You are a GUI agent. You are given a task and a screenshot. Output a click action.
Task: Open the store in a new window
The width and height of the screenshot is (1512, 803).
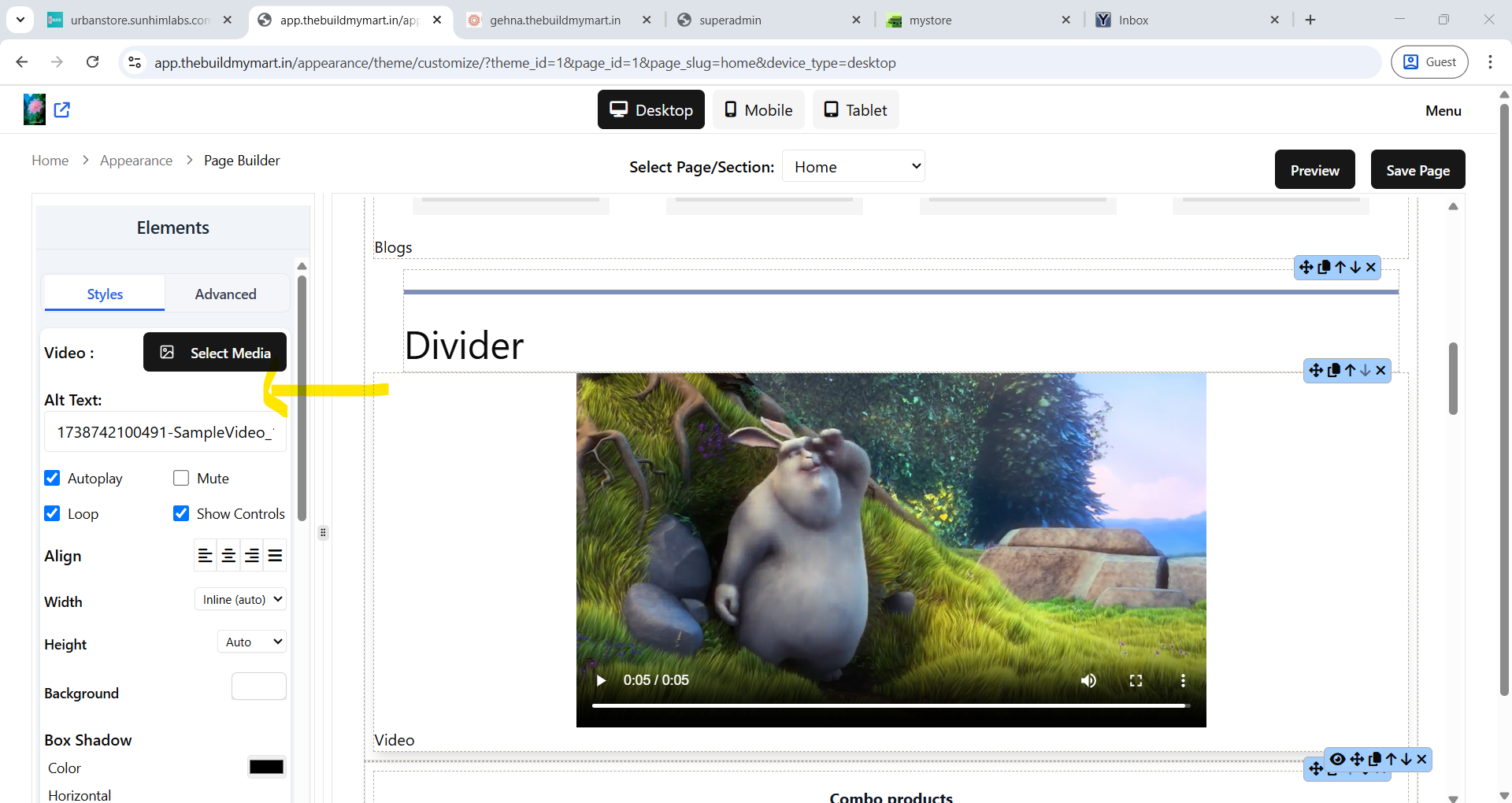[x=62, y=109]
